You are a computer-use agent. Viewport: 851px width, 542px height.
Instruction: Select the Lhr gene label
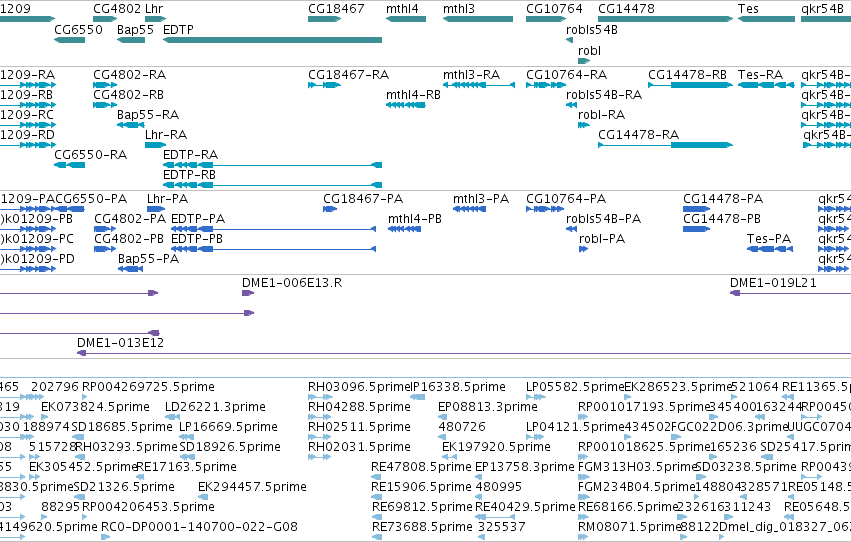154,9
